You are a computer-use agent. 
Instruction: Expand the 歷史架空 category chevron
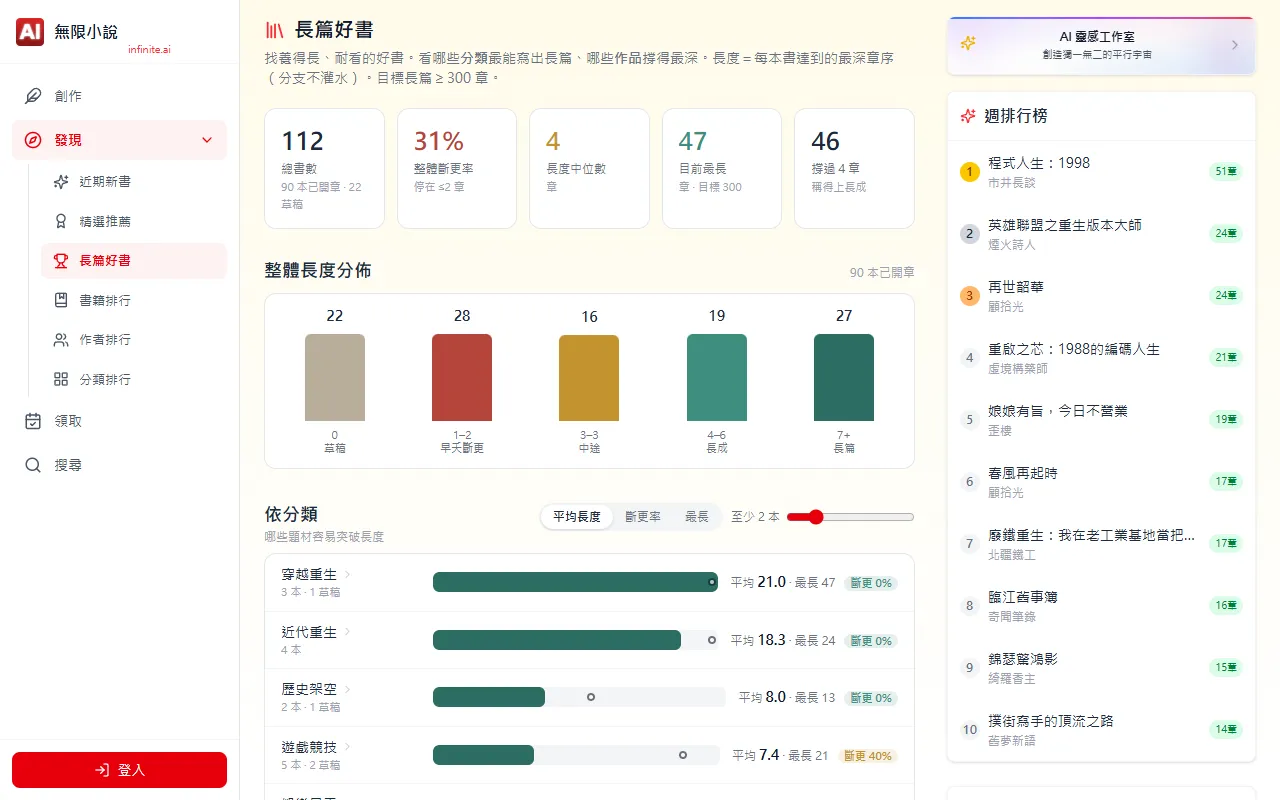(347, 689)
